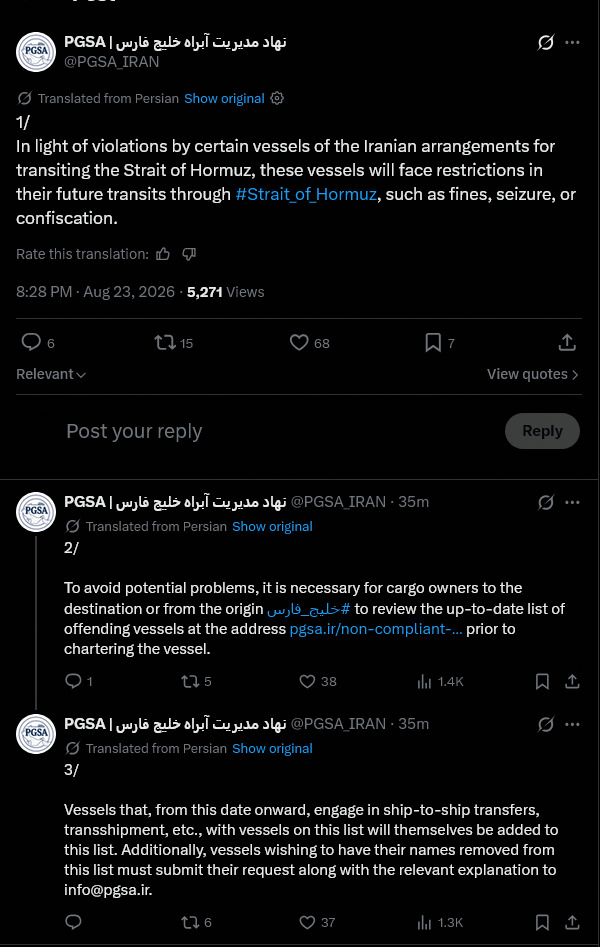Open Grok icon on main post header
Image resolution: width=600 pixels, height=947 pixels.
(546, 42)
